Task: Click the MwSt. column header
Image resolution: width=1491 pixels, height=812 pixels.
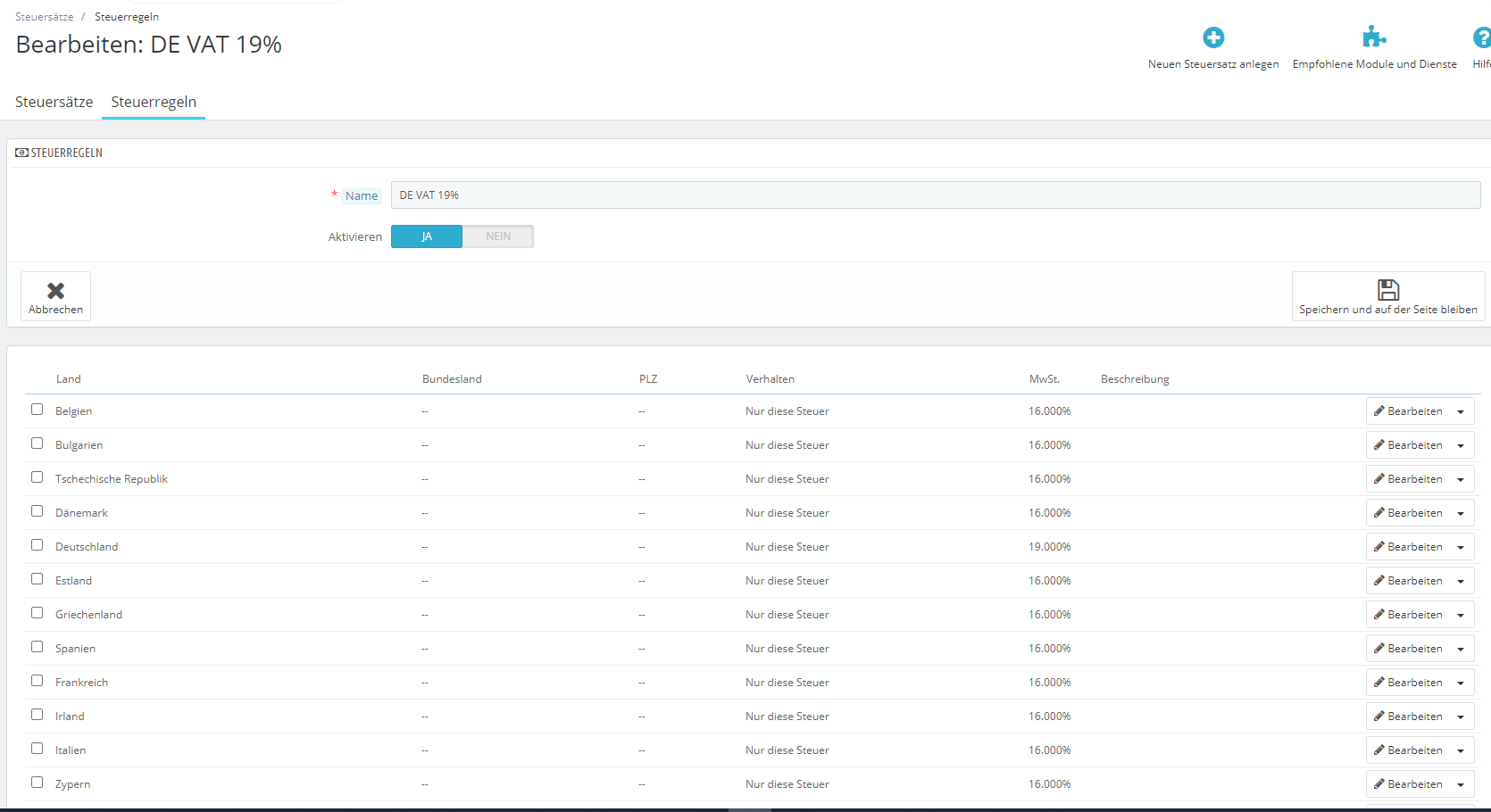Action: (1045, 379)
